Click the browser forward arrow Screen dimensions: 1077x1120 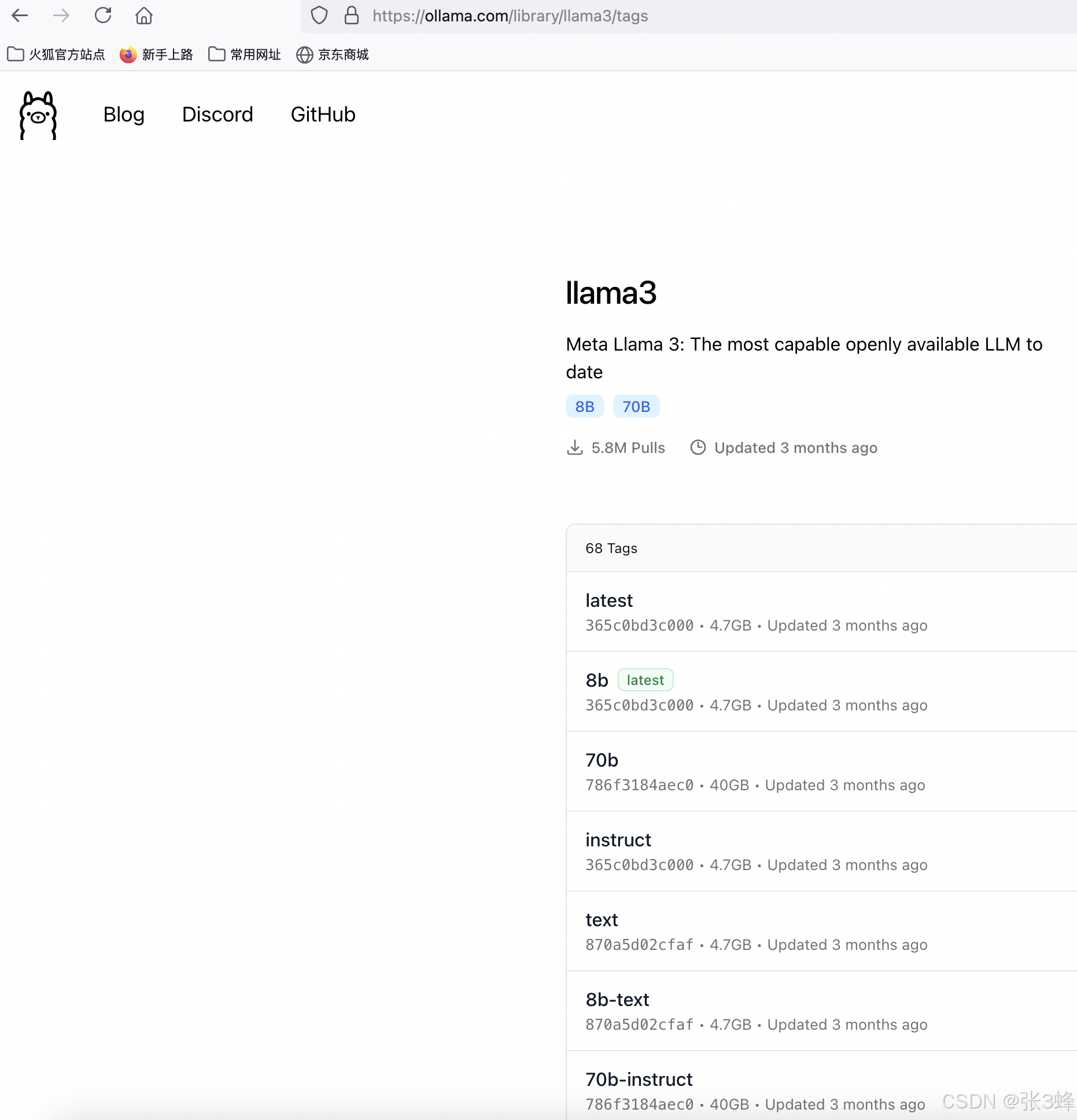click(61, 16)
